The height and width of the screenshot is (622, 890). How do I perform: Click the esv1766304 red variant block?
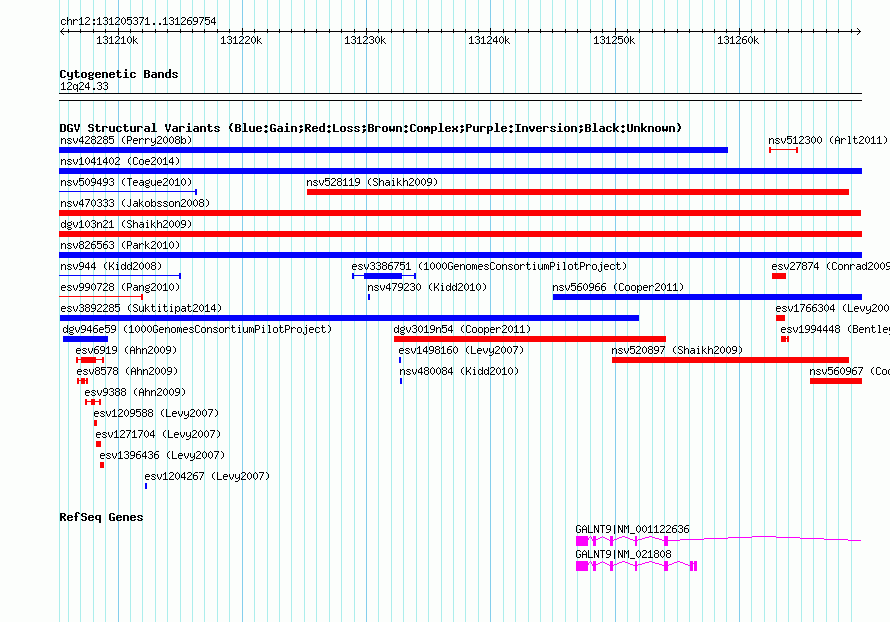780,318
